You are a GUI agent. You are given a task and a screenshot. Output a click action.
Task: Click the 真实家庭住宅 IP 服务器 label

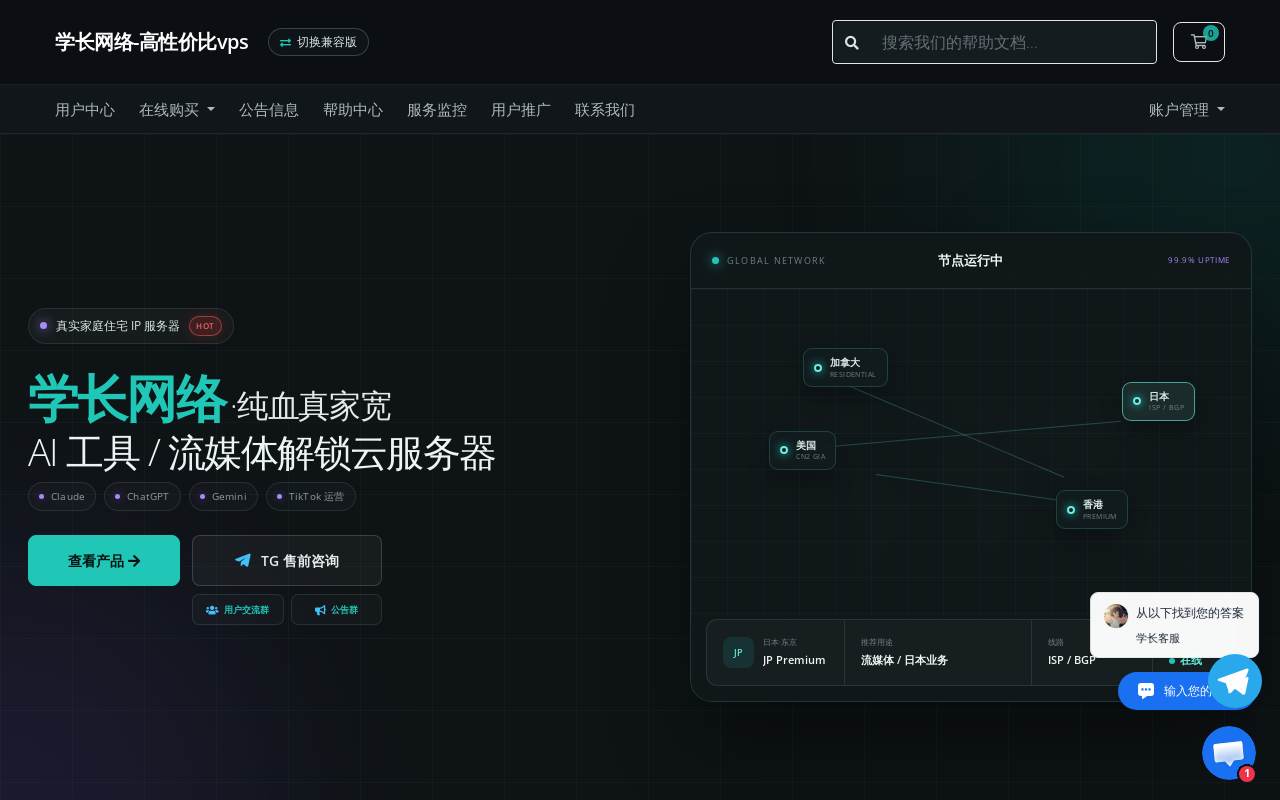pos(118,326)
